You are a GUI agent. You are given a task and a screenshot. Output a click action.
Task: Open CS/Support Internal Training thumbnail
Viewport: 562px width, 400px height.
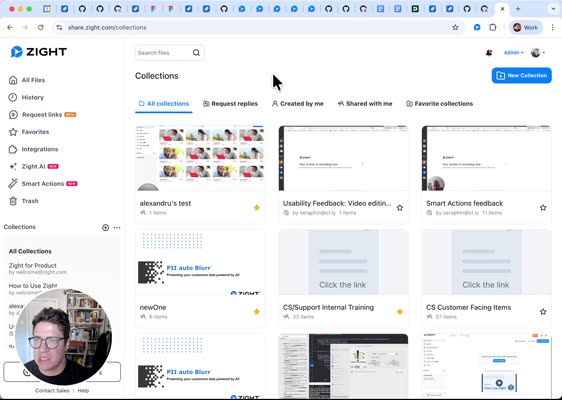click(343, 262)
